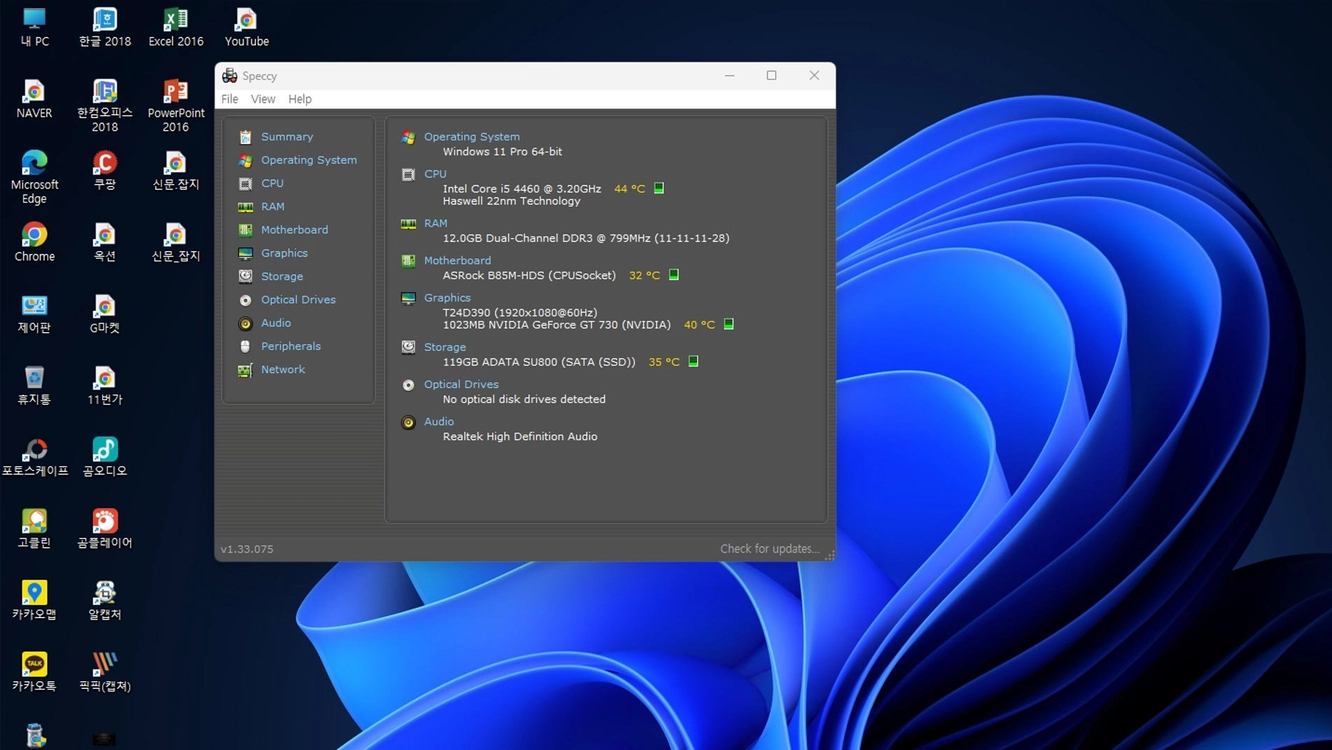
Task: Open the Network icon in sidebar
Action: pyautogui.click(x=245, y=370)
